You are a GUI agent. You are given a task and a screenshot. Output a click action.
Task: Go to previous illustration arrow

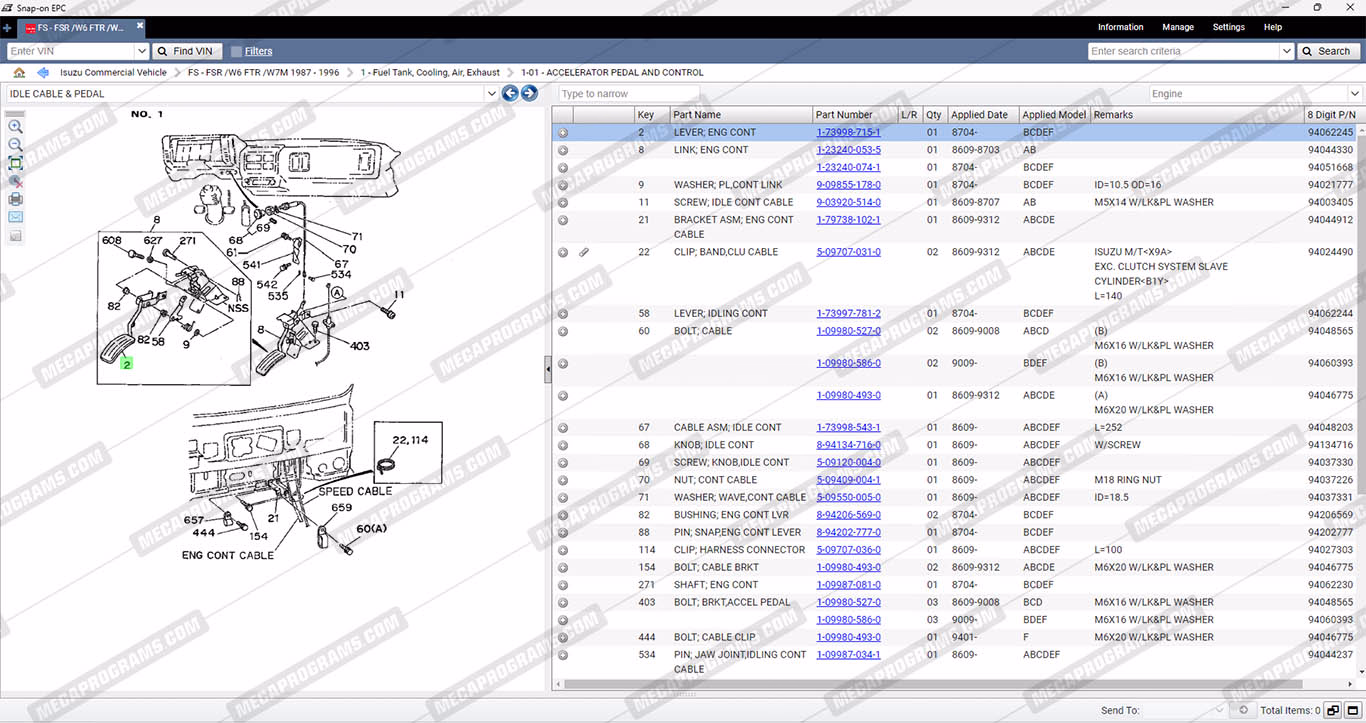pyautogui.click(x=510, y=94)
